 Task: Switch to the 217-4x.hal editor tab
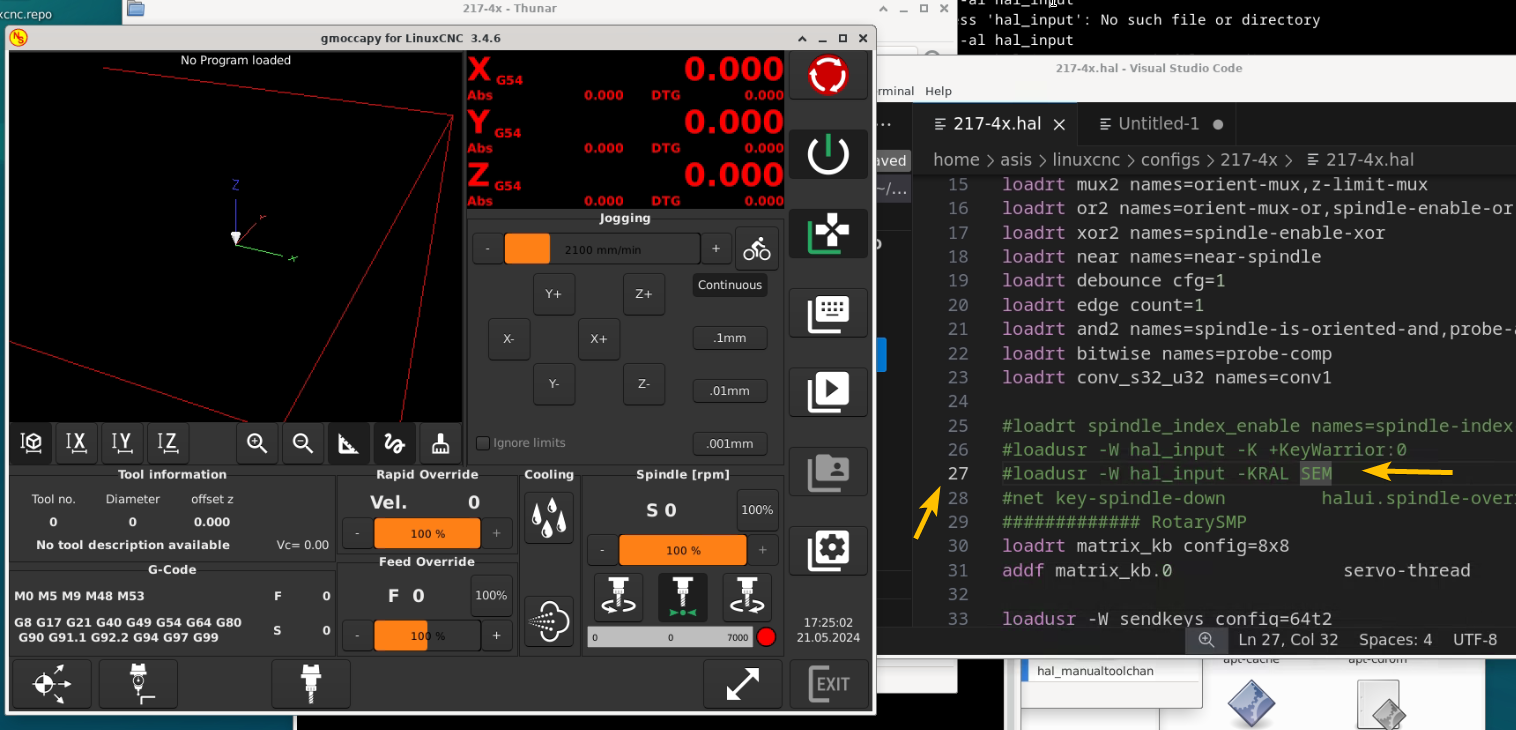coord(997,124)
